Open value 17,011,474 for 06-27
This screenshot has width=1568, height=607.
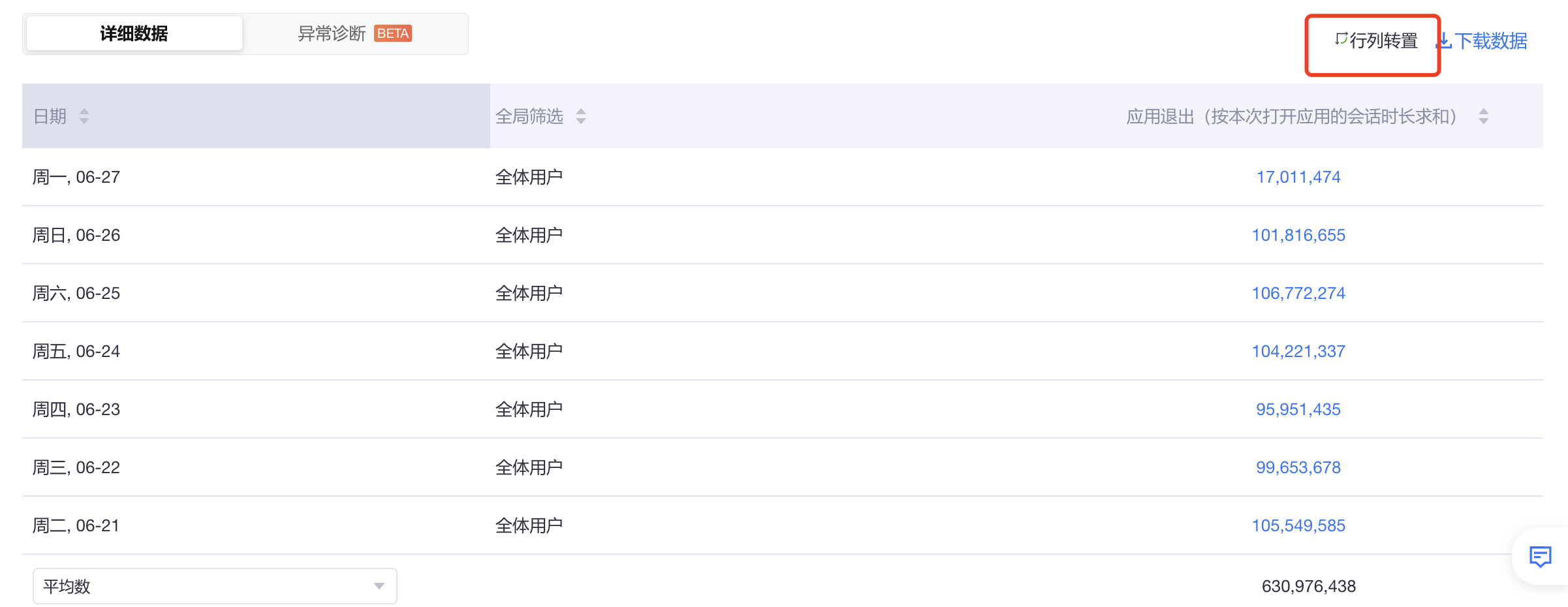tap(1298, 177)
